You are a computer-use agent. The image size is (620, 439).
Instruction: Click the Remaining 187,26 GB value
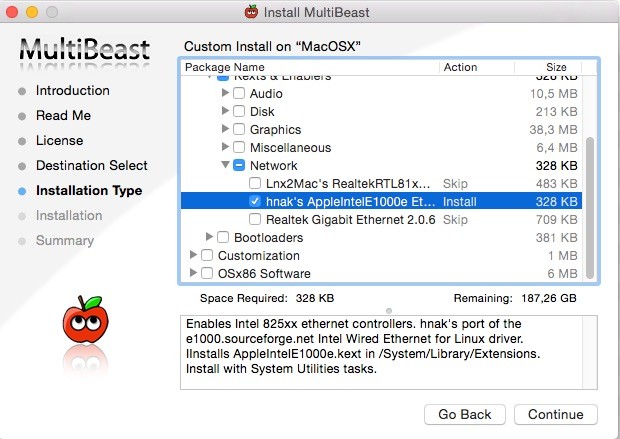tap(548, 298)
